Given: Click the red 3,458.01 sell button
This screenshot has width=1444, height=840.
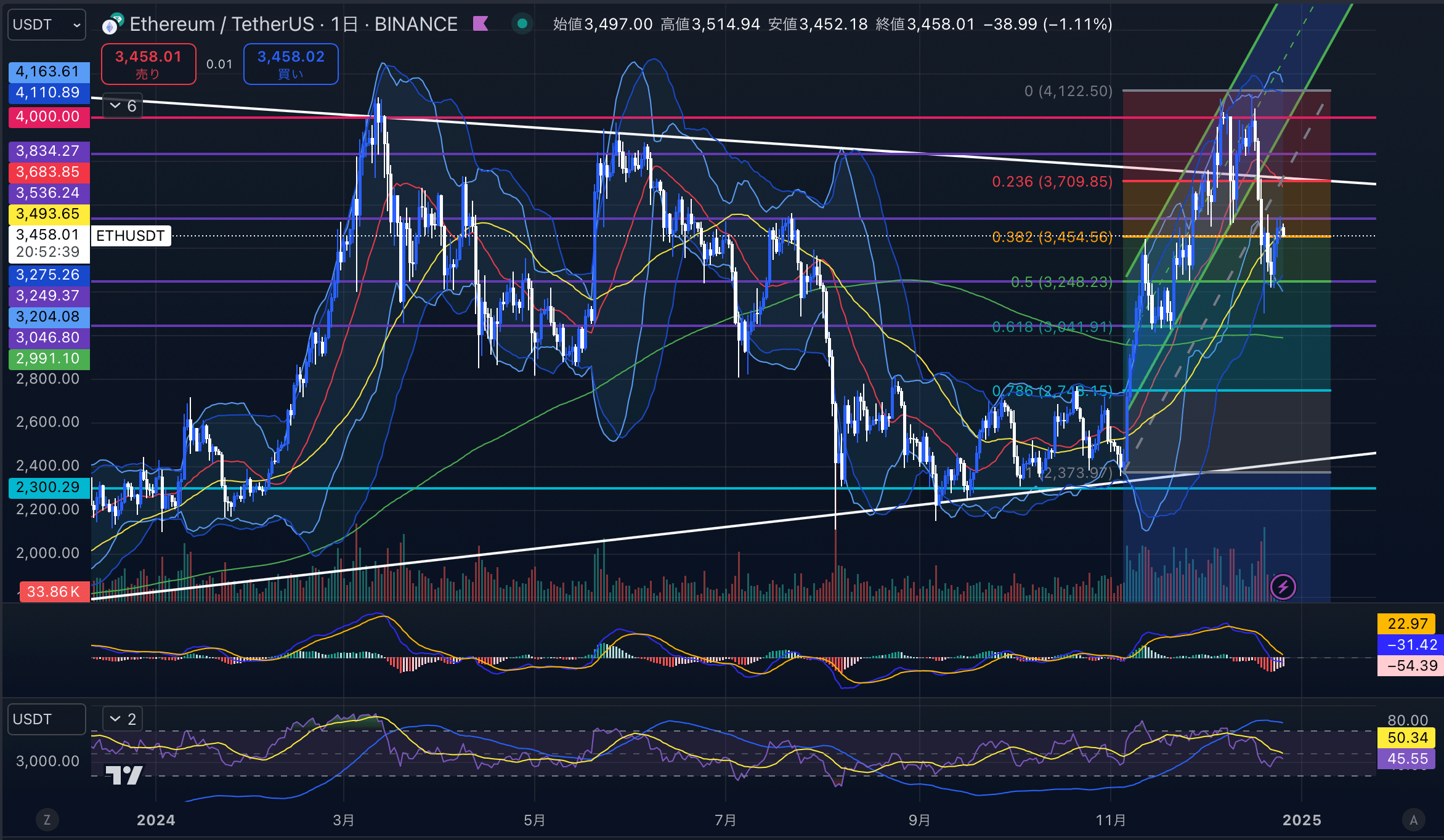Looking at the screenshot, I should [148, 64].
